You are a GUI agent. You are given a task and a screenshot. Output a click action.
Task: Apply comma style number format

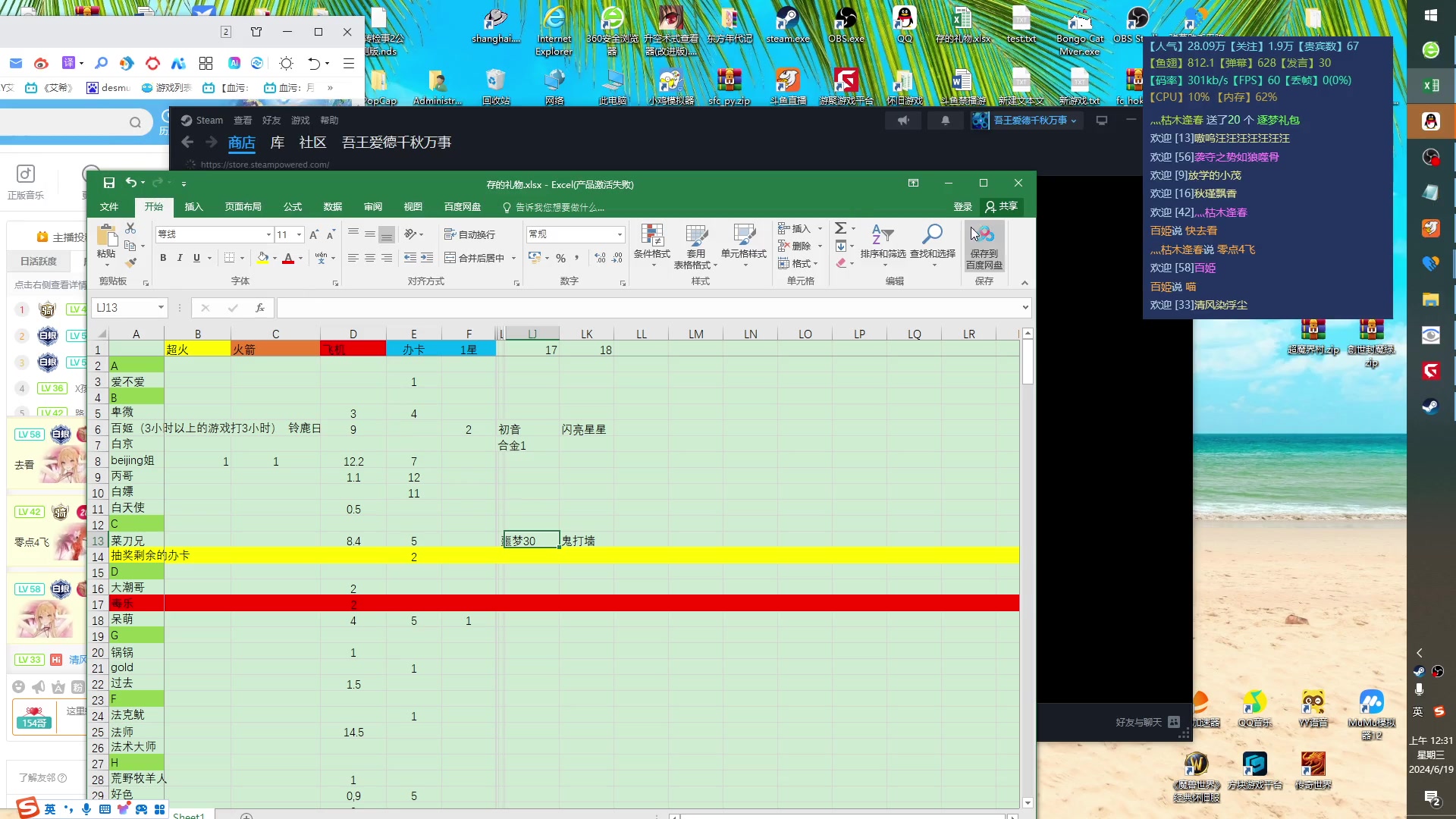[x=577, y=259]
